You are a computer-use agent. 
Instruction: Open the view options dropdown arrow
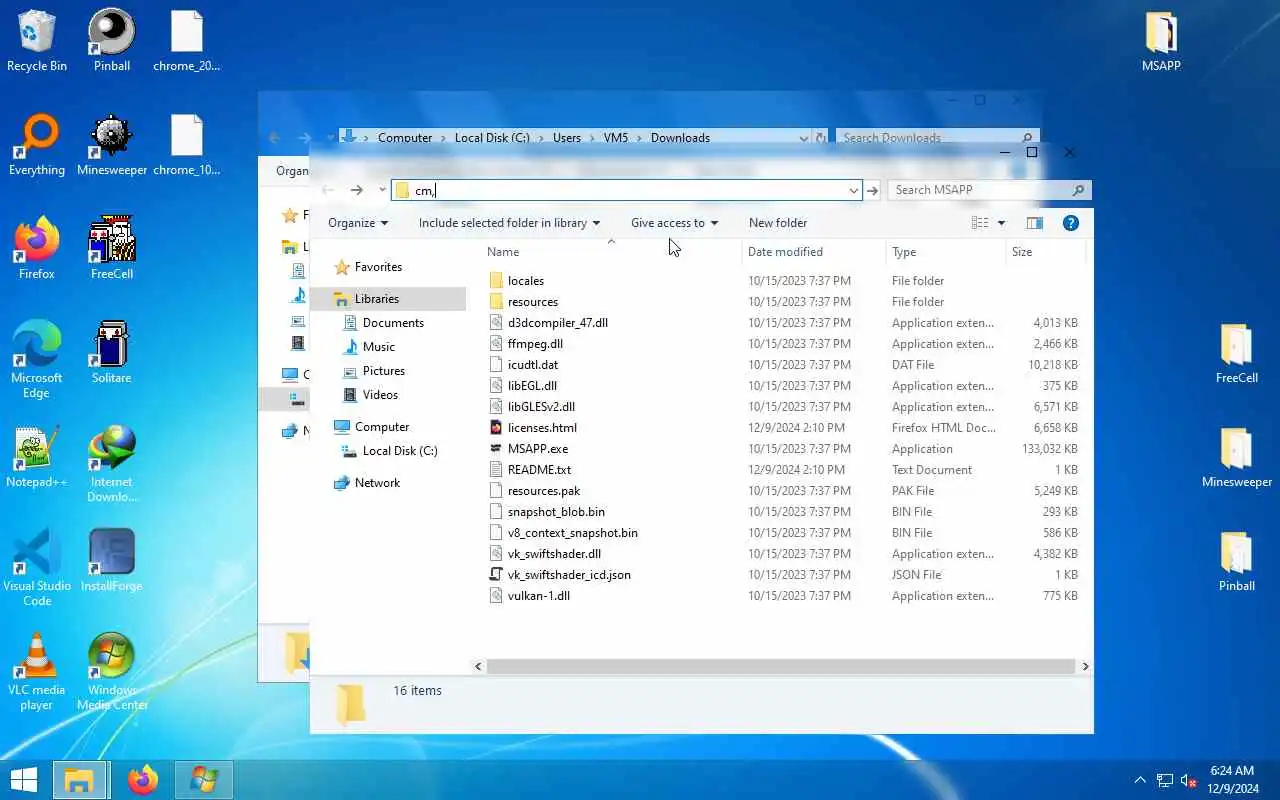1001,223
